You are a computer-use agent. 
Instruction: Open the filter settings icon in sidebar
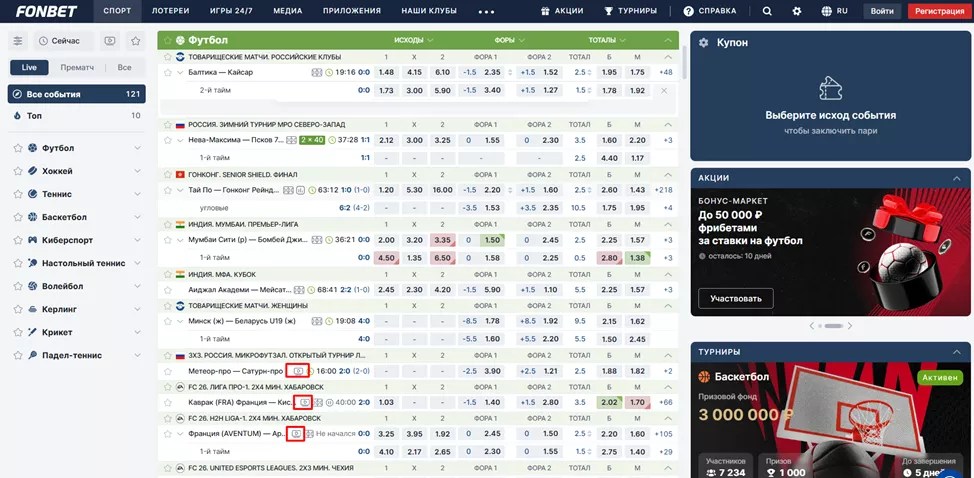[x=19, y=41]
